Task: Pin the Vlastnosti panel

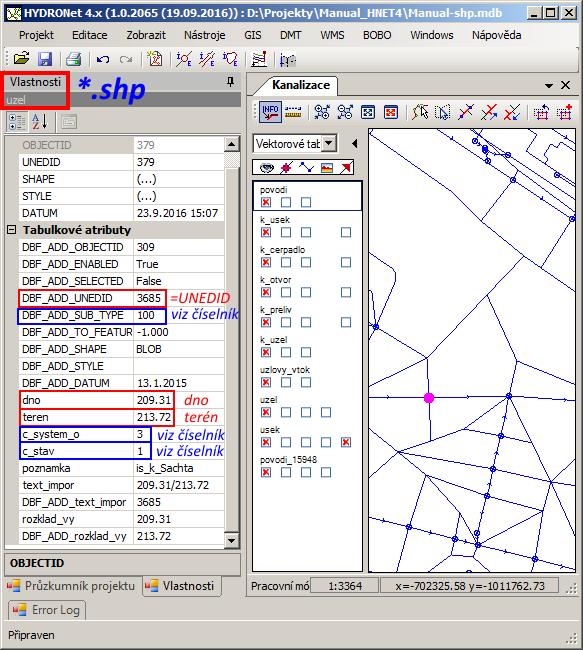Action: pyautogui.click(x=231, y=82)
